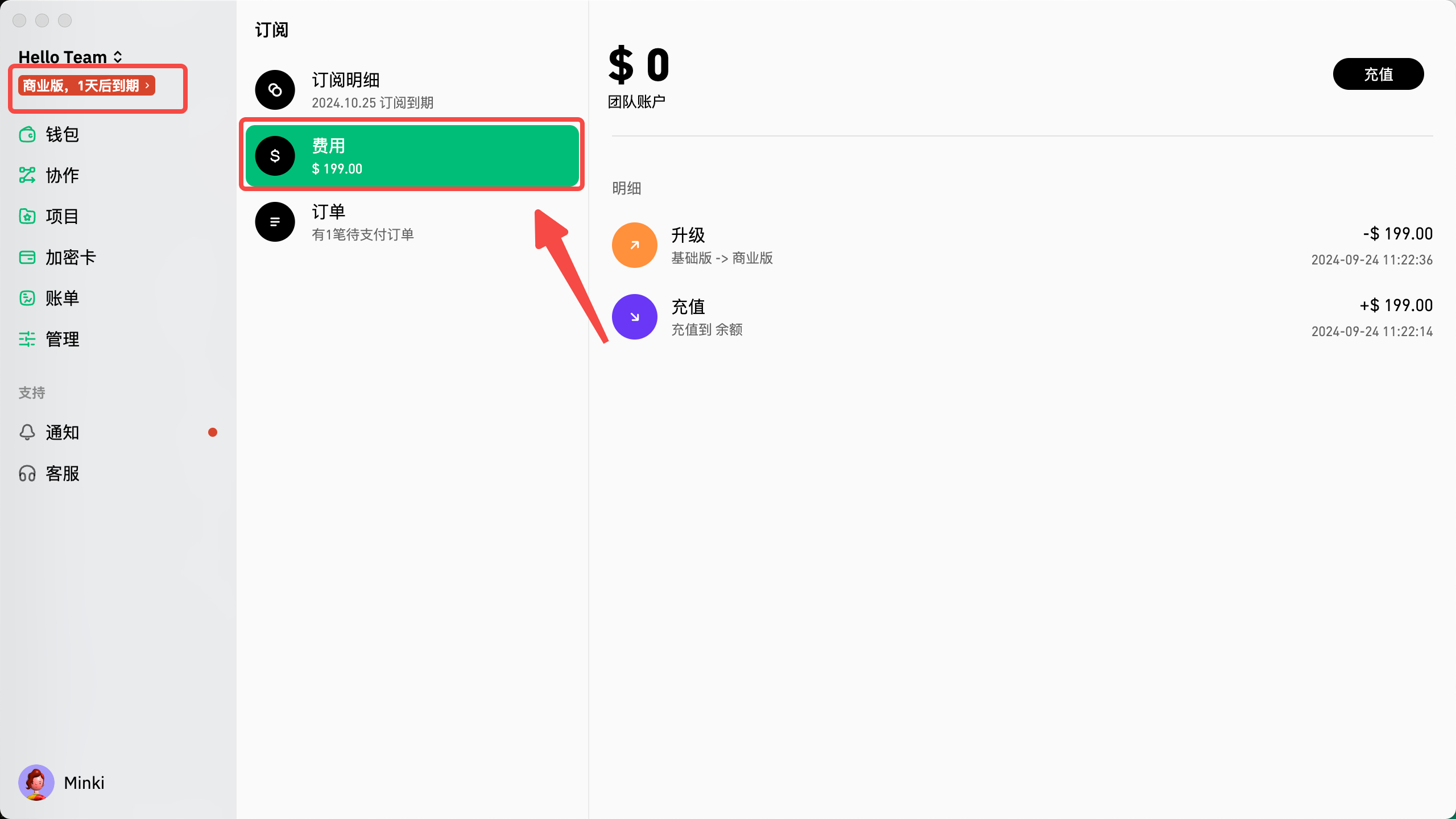Select the 费用 $199.00 entry
Screen dimensions: 1456x819
412,156
